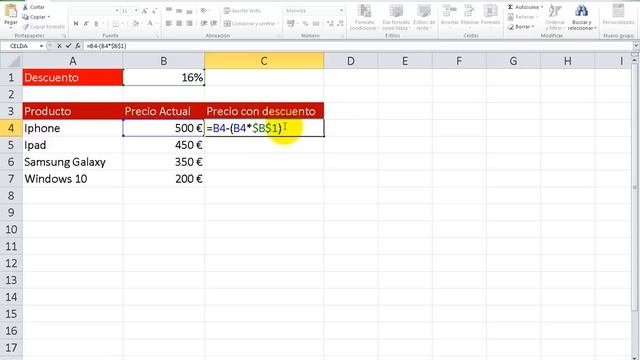Open Estilos de celda menu
Image resolution: width=640 pixels, height=360 pixels.
424,17
